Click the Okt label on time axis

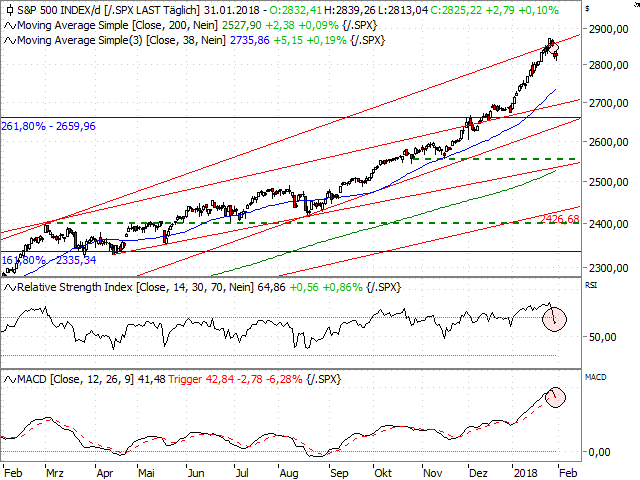click(x=383, y=473)
